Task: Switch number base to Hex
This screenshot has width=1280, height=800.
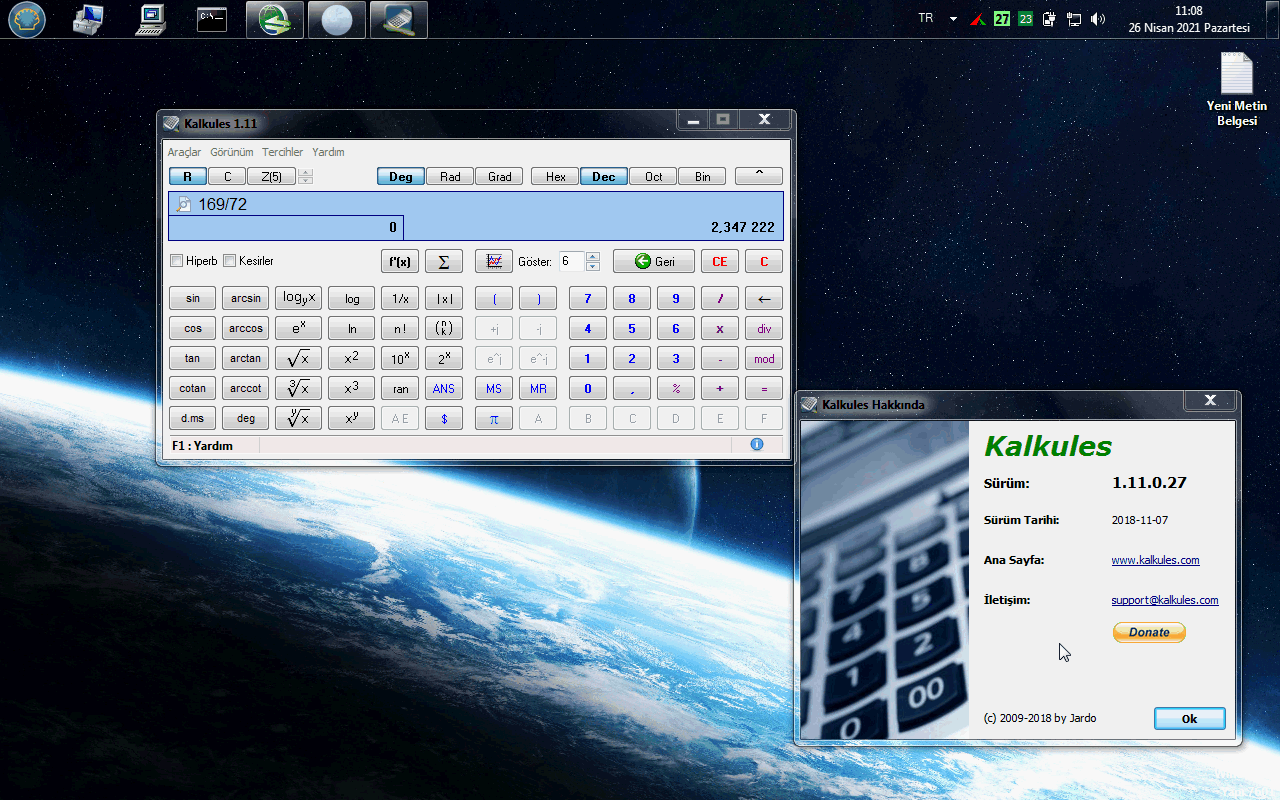Action: pyautogui.click(x=555, y=176)
